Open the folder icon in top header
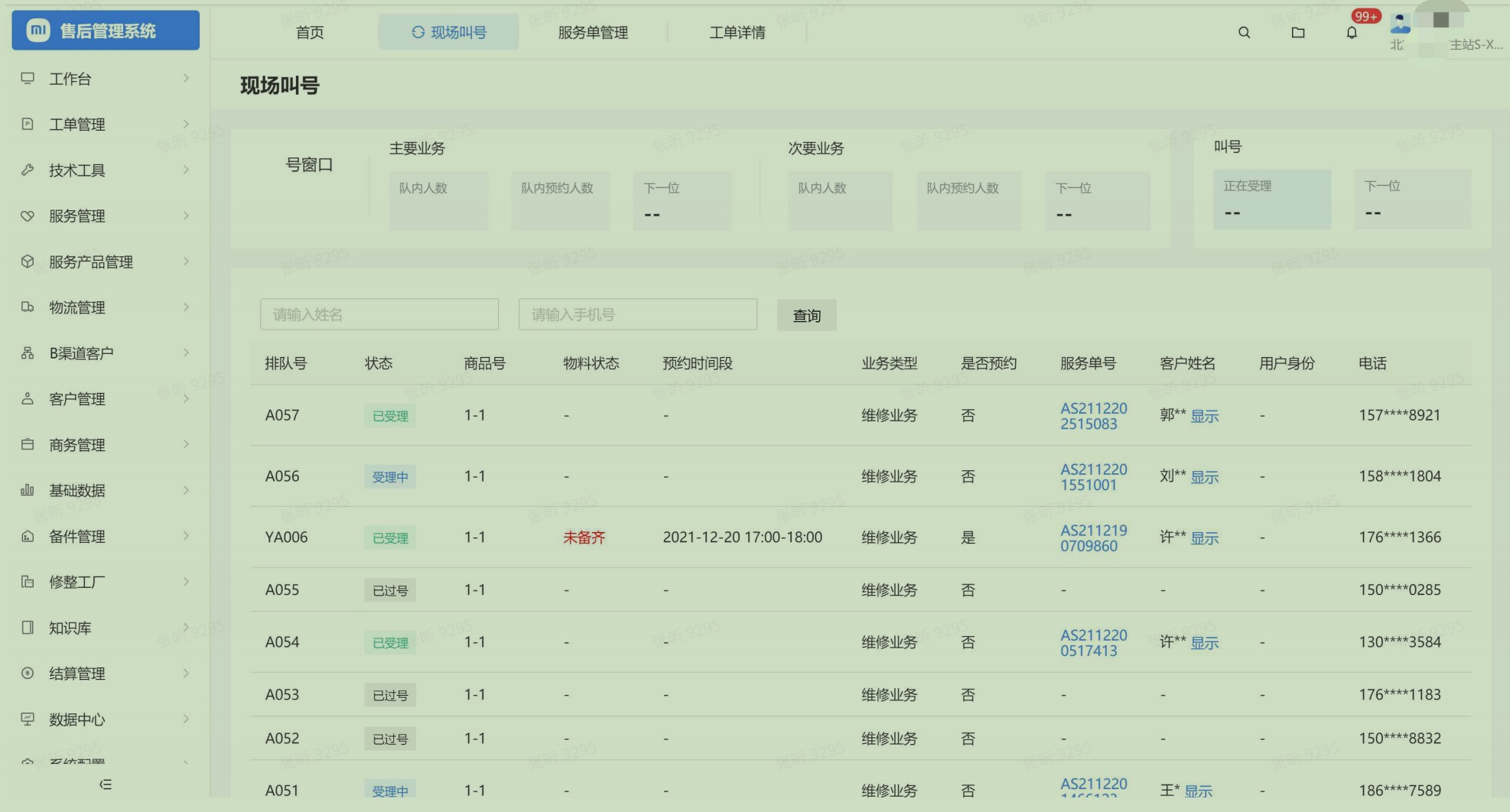 pyautogui.click(x=1298, y=33)
